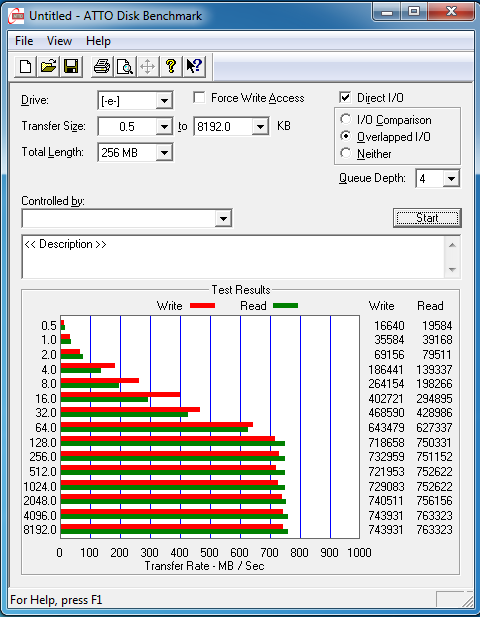Open the View menu
The width and height of the screenshot is (480, 617).
click(x=59, y=41)
